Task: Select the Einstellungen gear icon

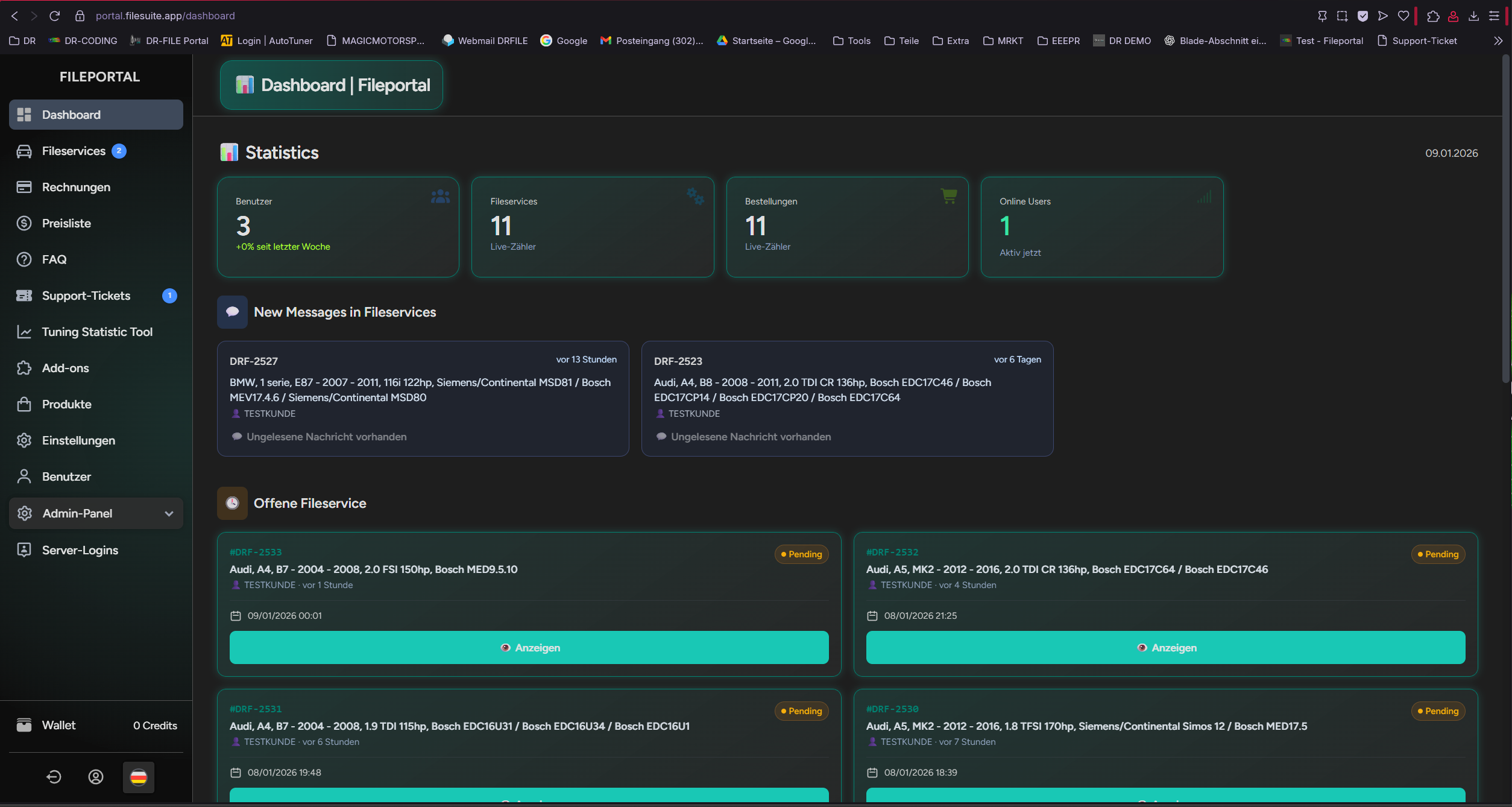Action: click(24, 440)
